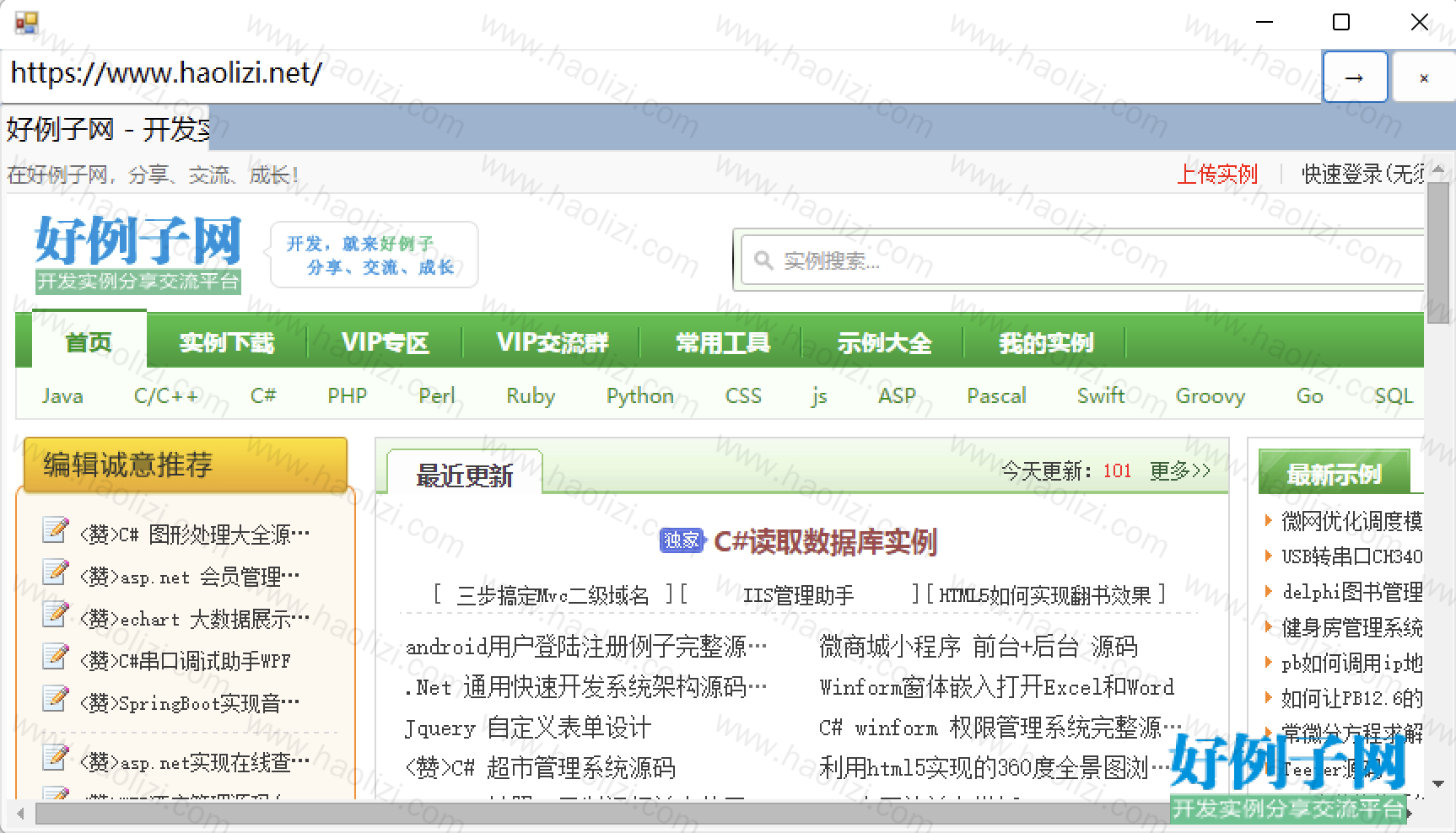The width and height of the screenshot is (1456, 833).
Task: Click the application window icon
Action: coord(27,23)
